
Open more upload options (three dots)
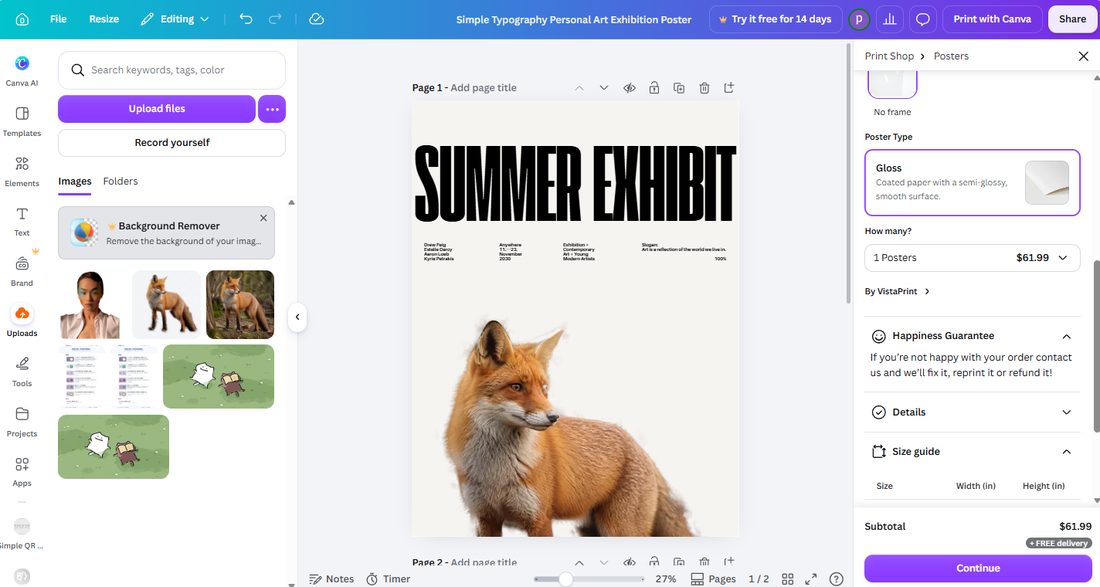coord(272,109)
